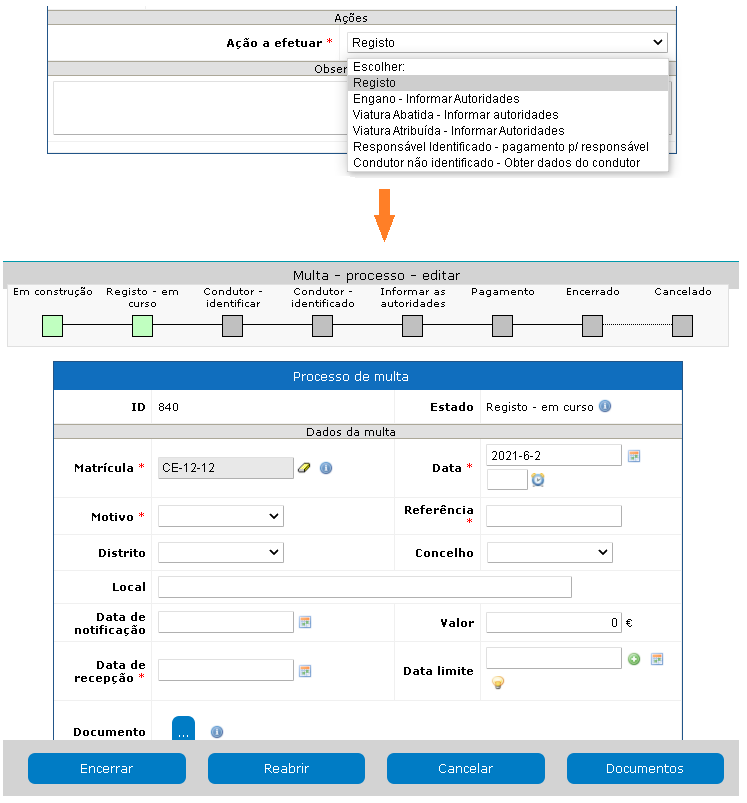
Task: Click the eraser icon beside Matrícula field
Action: 305,468
